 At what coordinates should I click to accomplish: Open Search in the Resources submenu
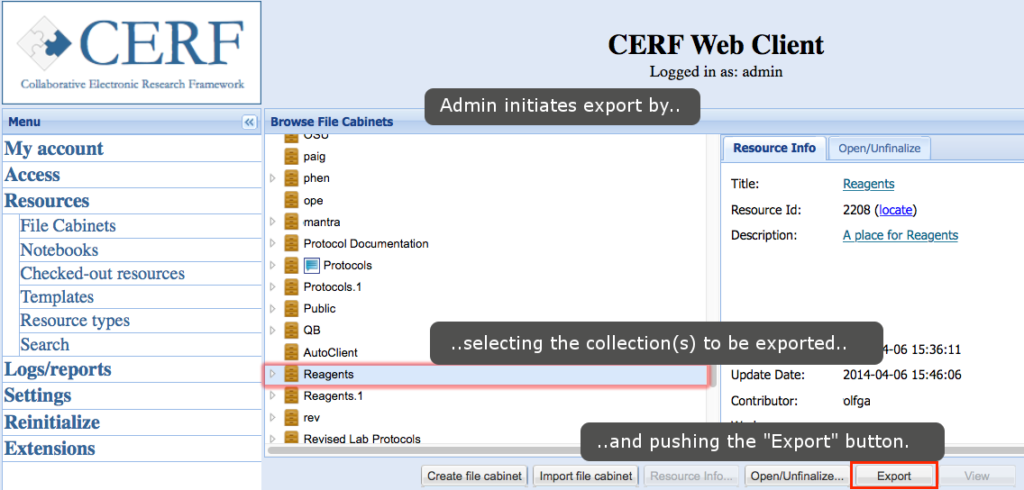coord(44,344)
